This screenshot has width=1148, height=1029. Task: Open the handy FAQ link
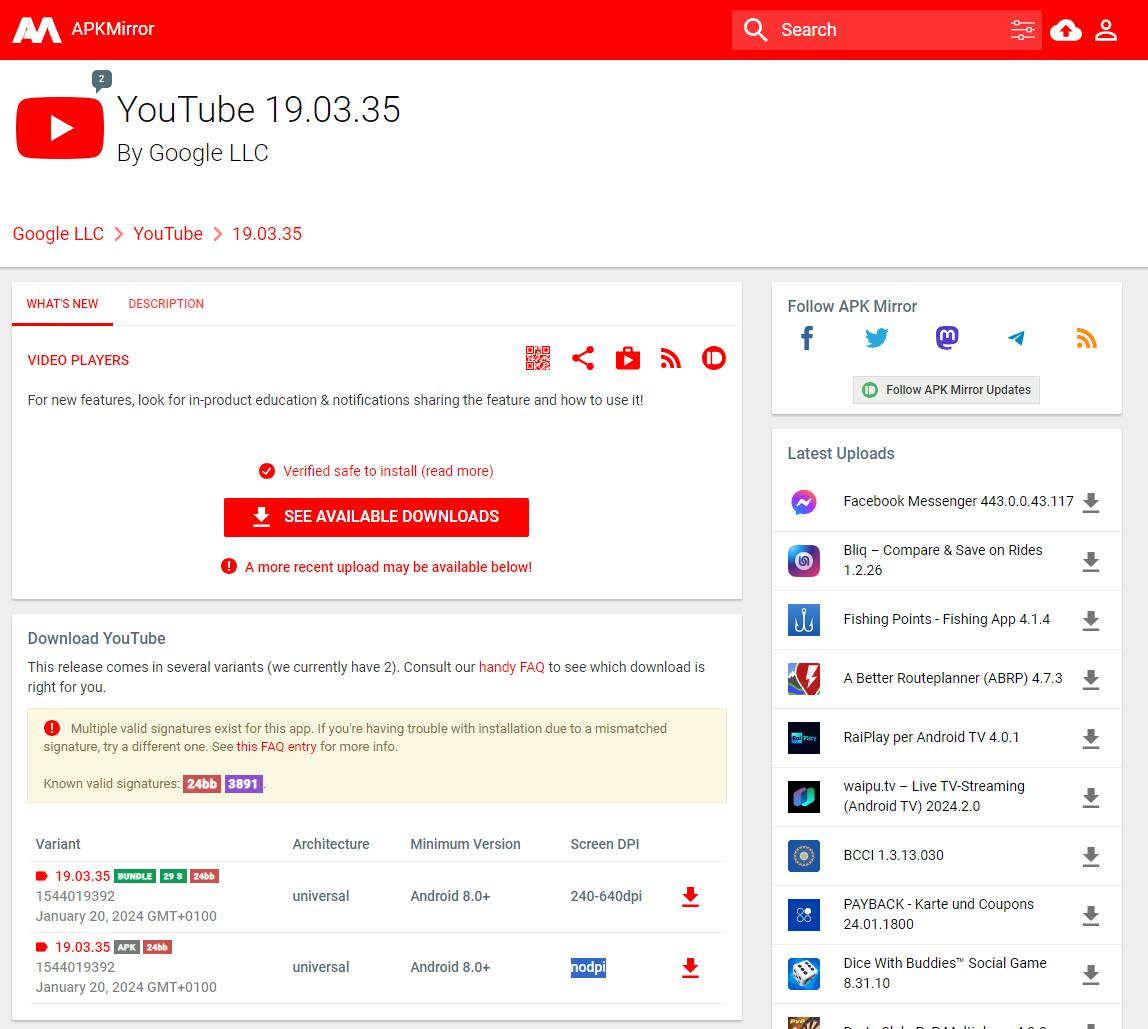point(512,667)
